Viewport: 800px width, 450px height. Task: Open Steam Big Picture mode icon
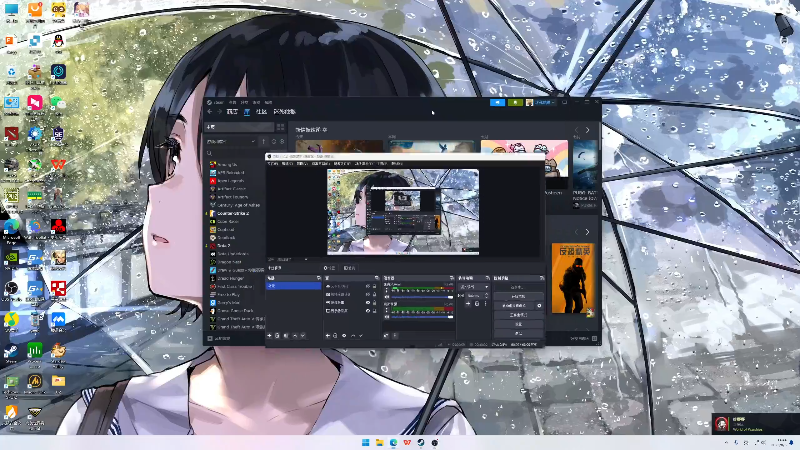(x=564, y=102)
